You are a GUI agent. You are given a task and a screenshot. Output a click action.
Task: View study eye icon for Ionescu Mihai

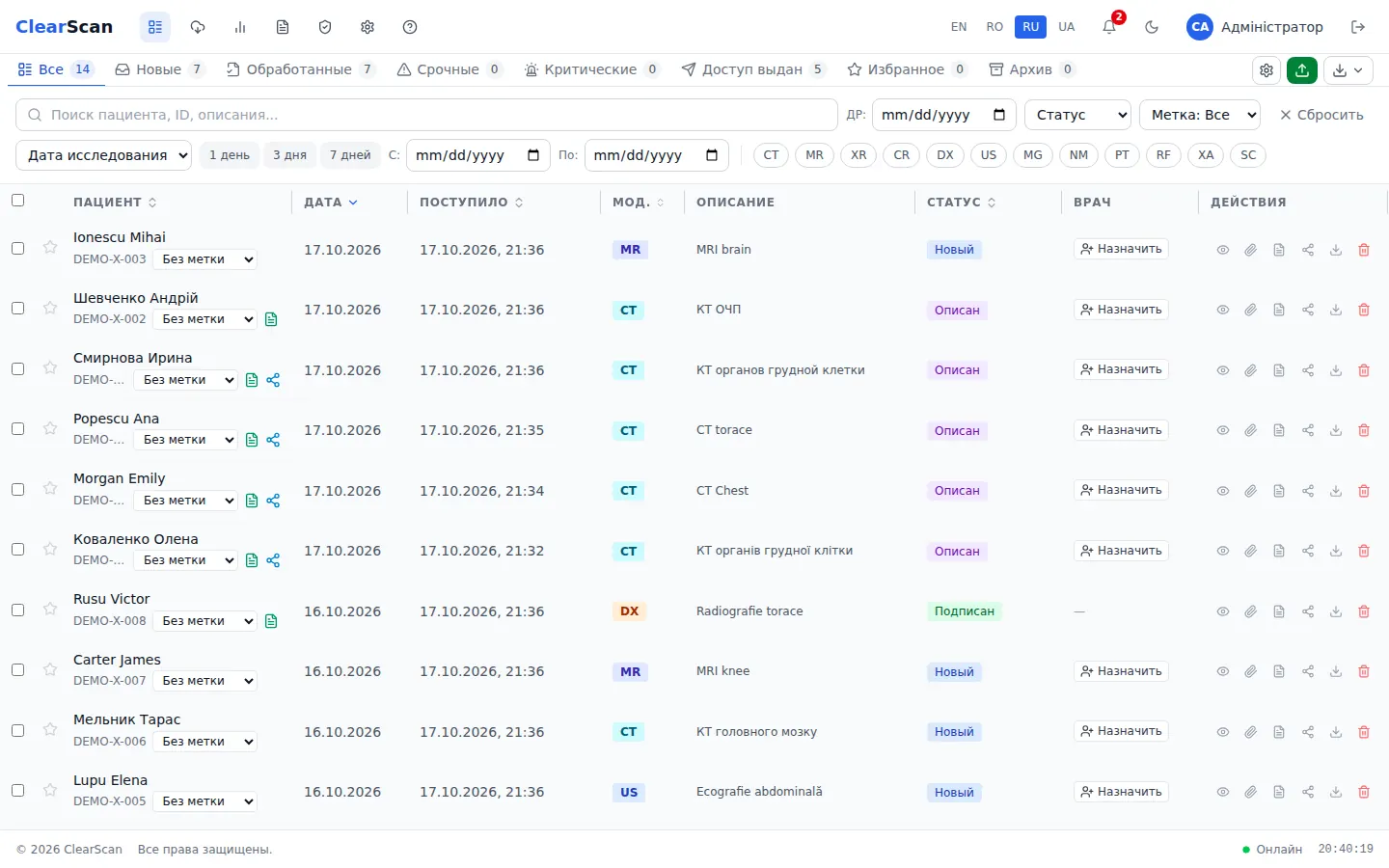(1222, 250)
